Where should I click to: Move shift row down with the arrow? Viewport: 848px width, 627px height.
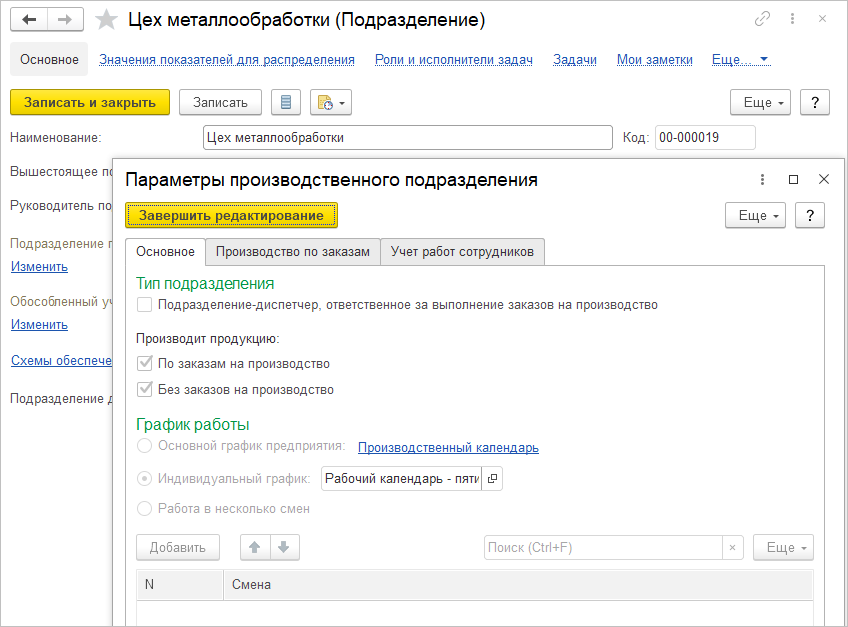click(x=284, y=547)
